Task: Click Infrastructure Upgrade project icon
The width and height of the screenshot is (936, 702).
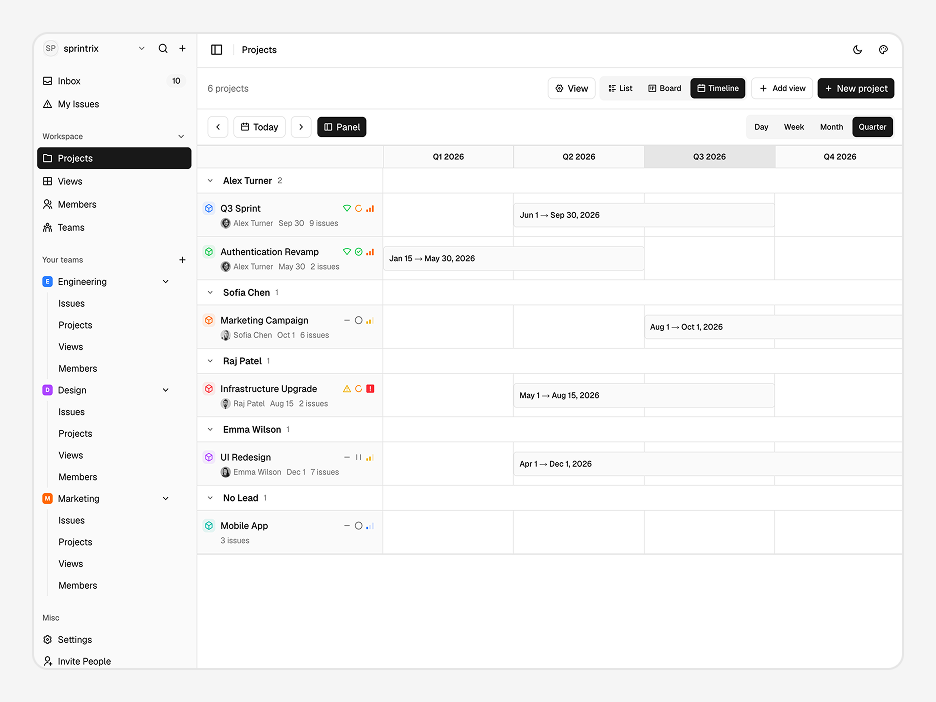Action: click(209, 389)
